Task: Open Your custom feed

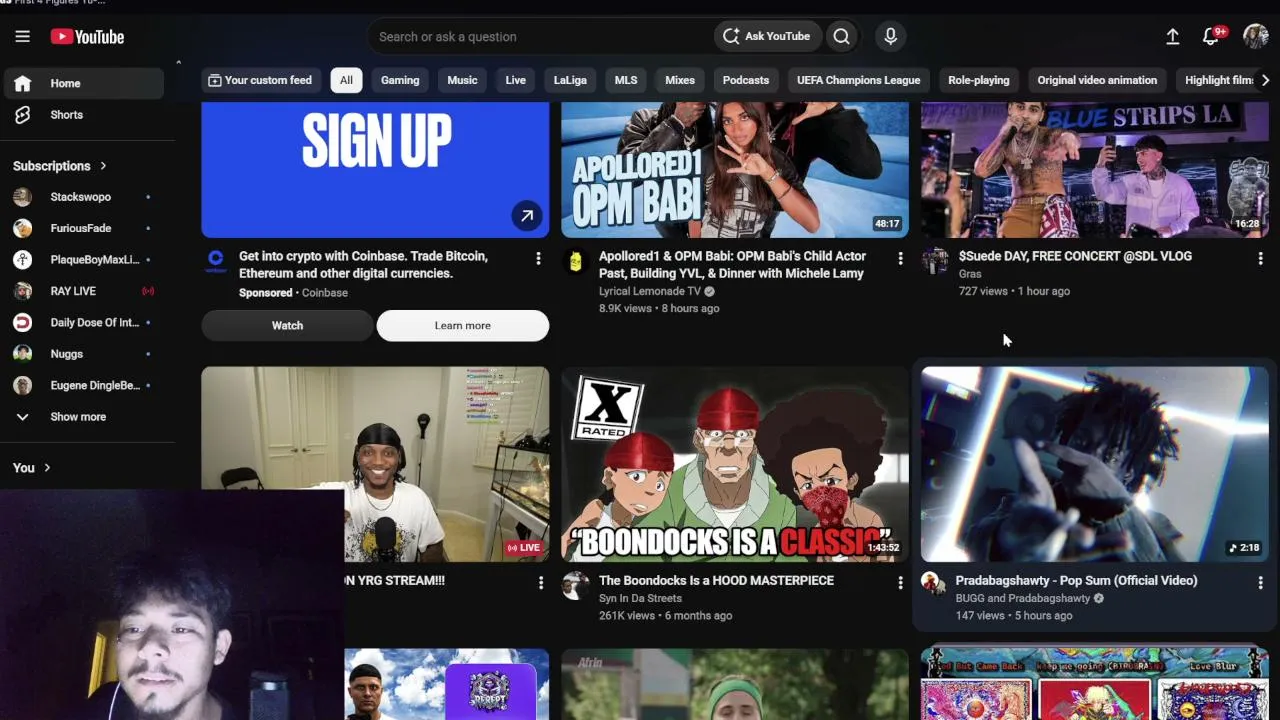Action: point(260,80)
